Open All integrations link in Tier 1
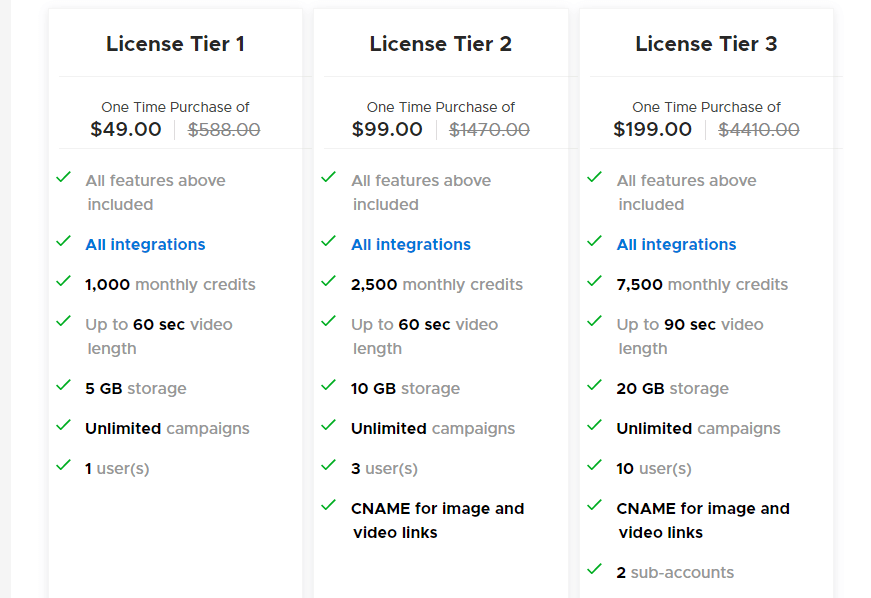The width and height of the screenshot is (871, 598). coord(145,245)
